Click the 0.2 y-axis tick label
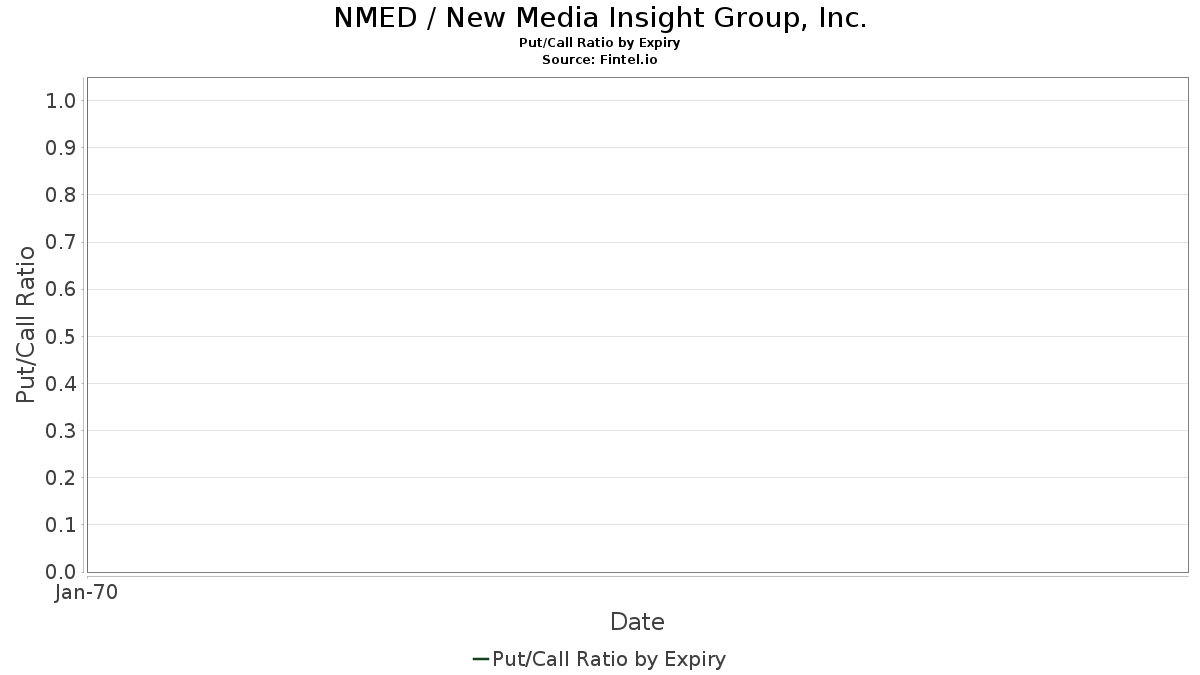 pyautogui.click(x=61, y=478)
